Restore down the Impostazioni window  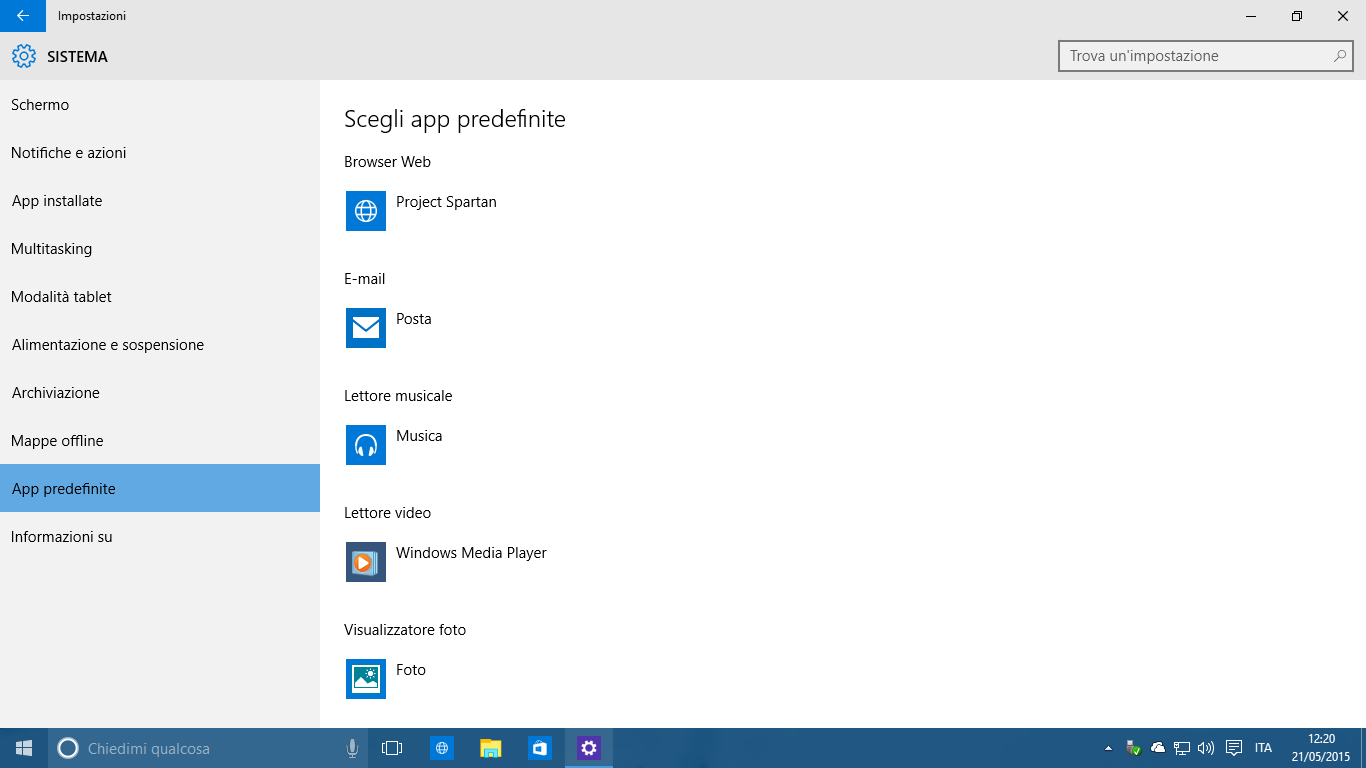click(x=1297, y=16)
